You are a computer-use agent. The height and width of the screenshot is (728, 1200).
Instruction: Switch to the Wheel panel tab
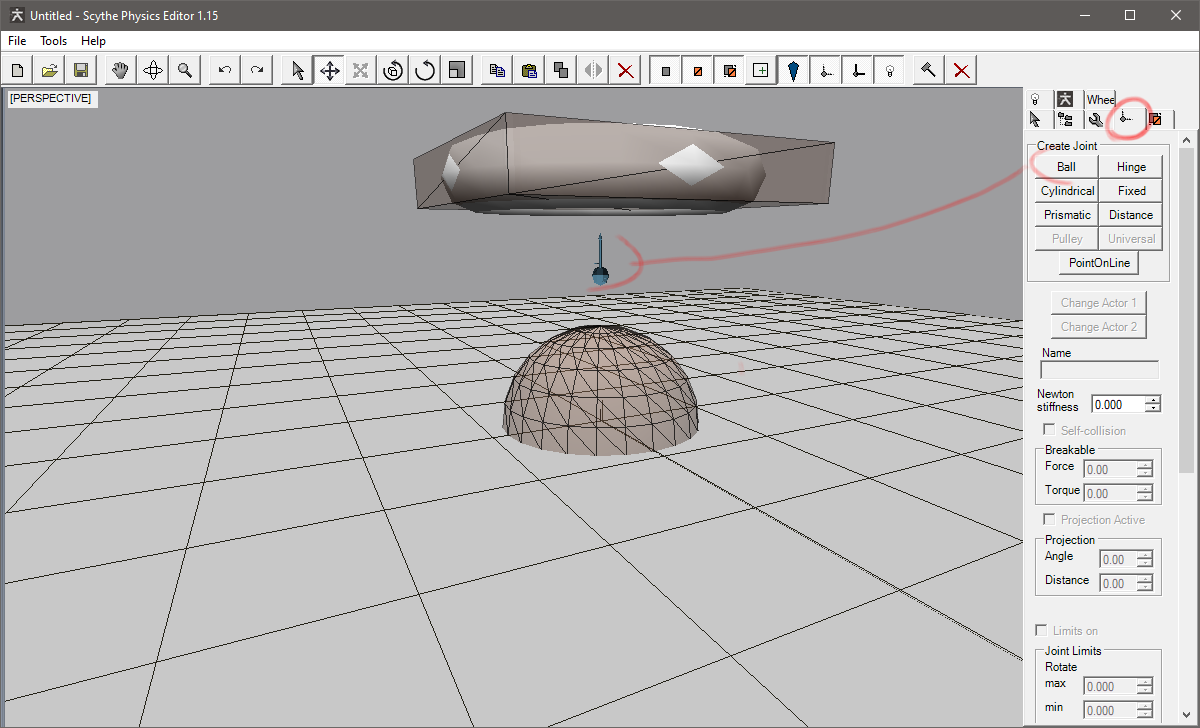click(1100, 99)
